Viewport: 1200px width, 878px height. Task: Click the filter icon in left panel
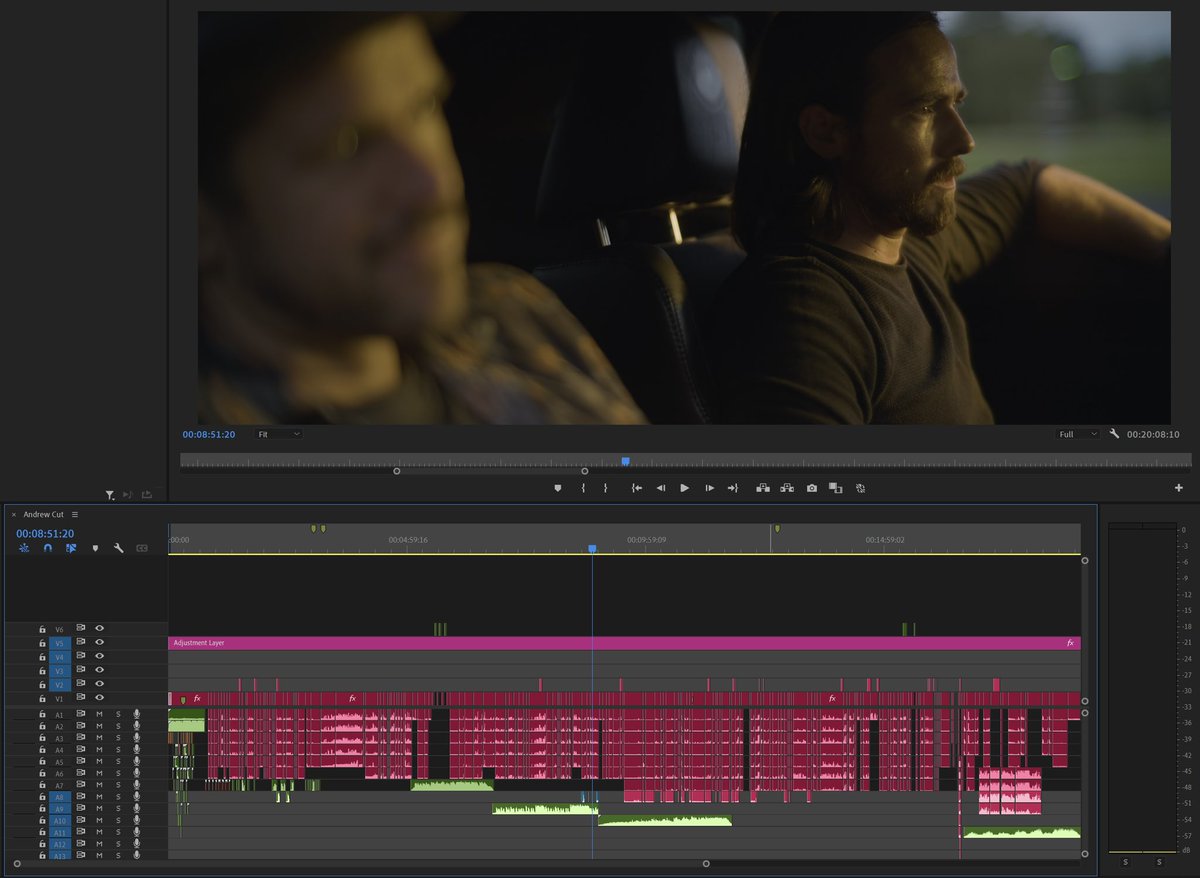coord(110,495)
